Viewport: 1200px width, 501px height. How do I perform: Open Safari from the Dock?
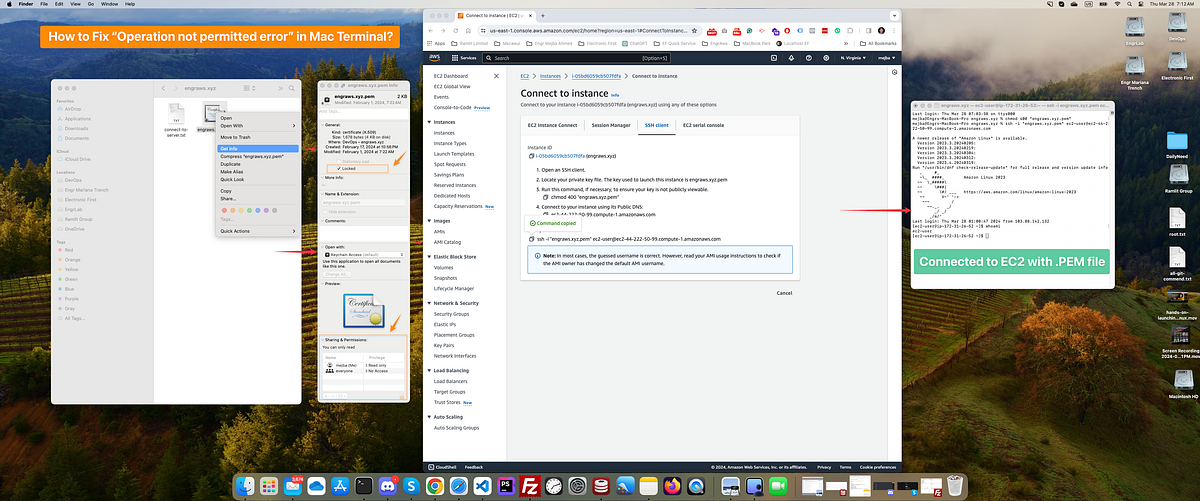[x=459, y=486]
